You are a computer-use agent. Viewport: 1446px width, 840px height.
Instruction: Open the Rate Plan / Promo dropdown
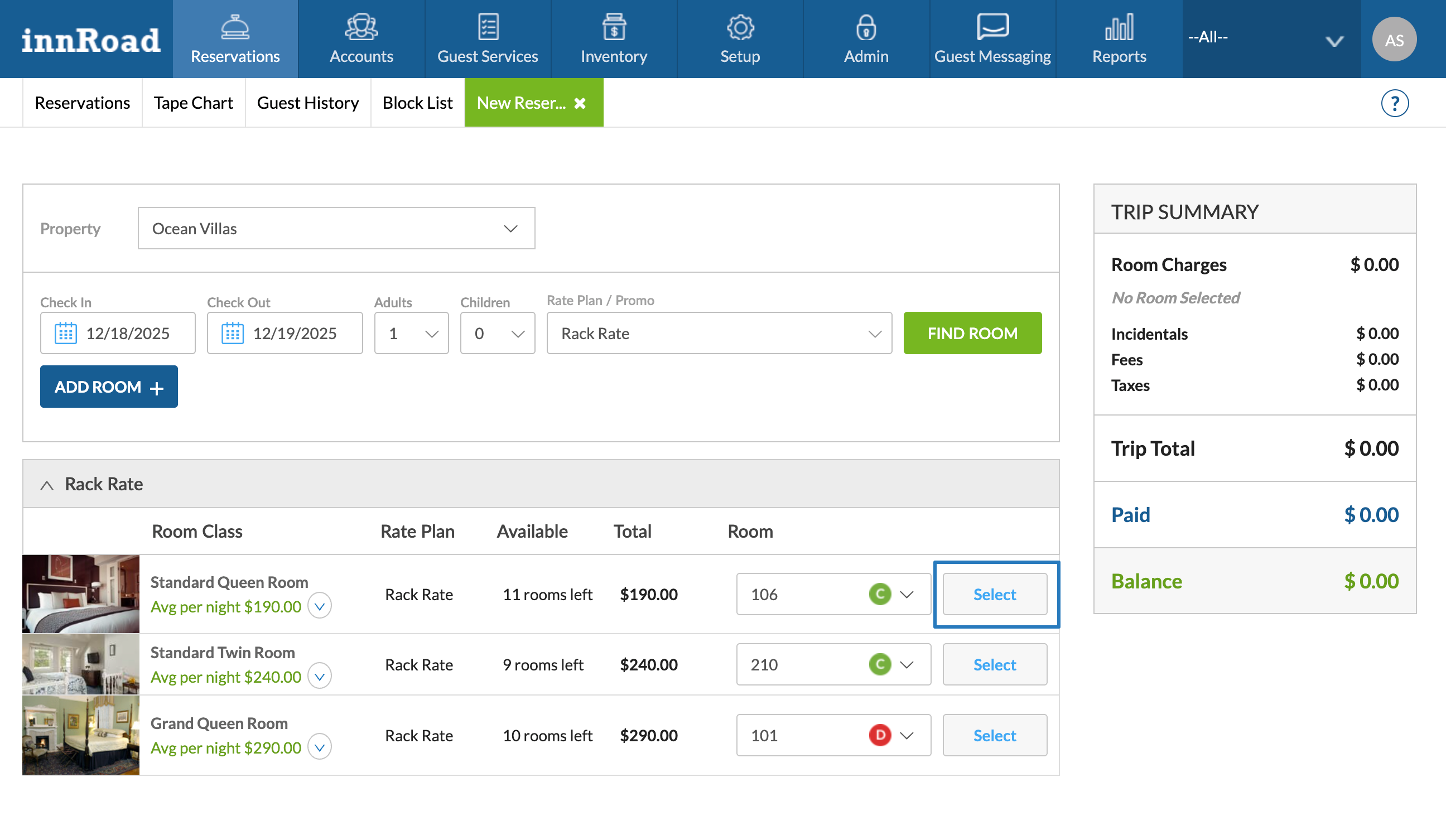point(719,334)
